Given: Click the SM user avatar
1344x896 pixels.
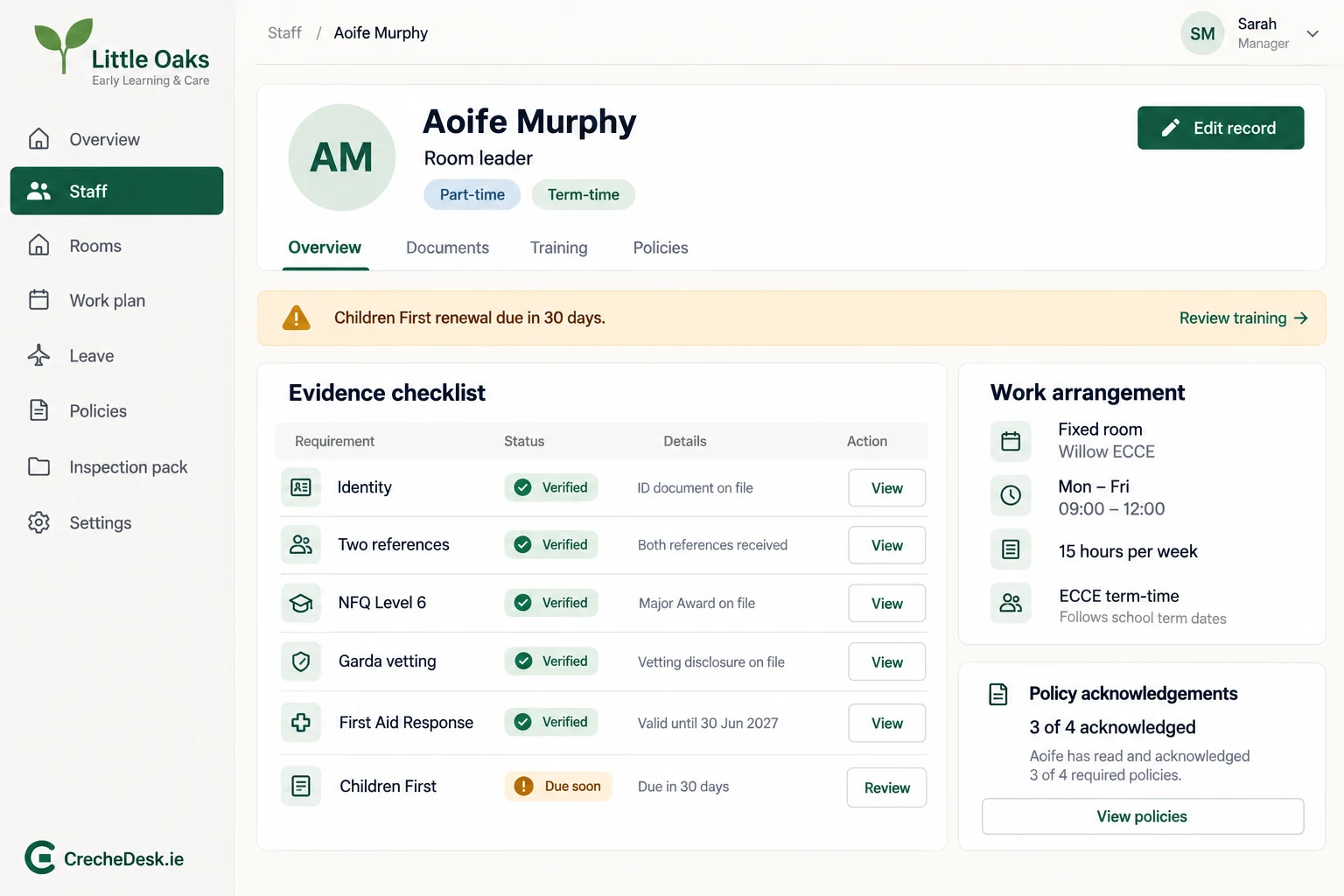Looking at the screenshot, I should point(1202,33).
